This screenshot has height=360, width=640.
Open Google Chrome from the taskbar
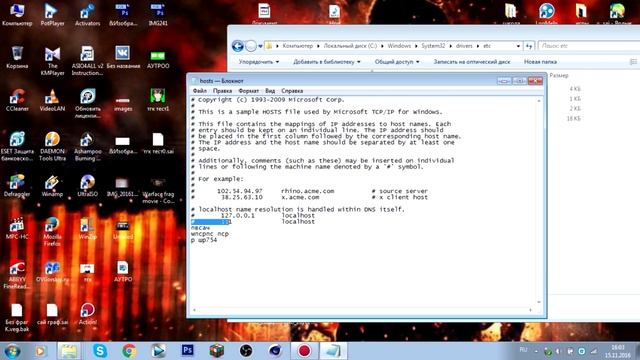(129, 351)
